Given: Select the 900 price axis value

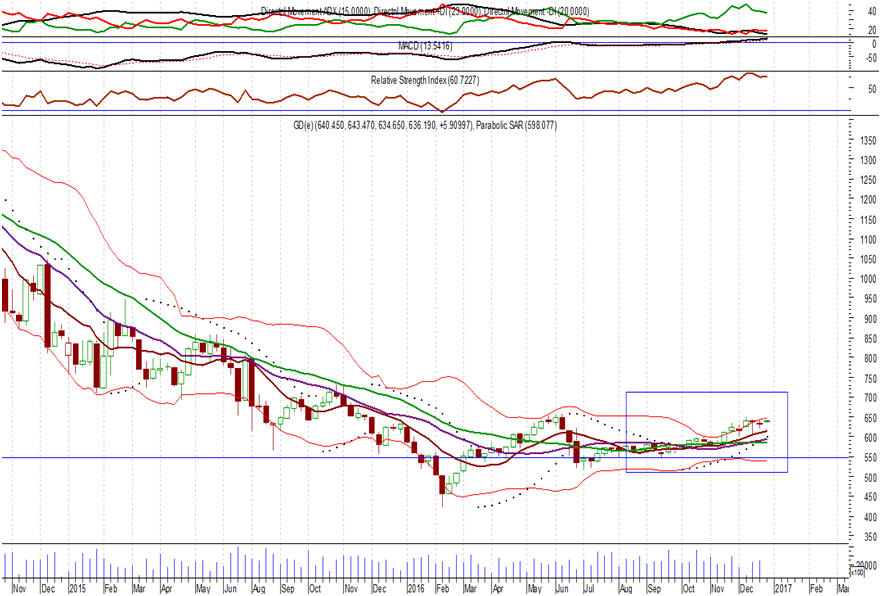Looking at the screenshot, I should pyautogui.click(x=870, y=319).
